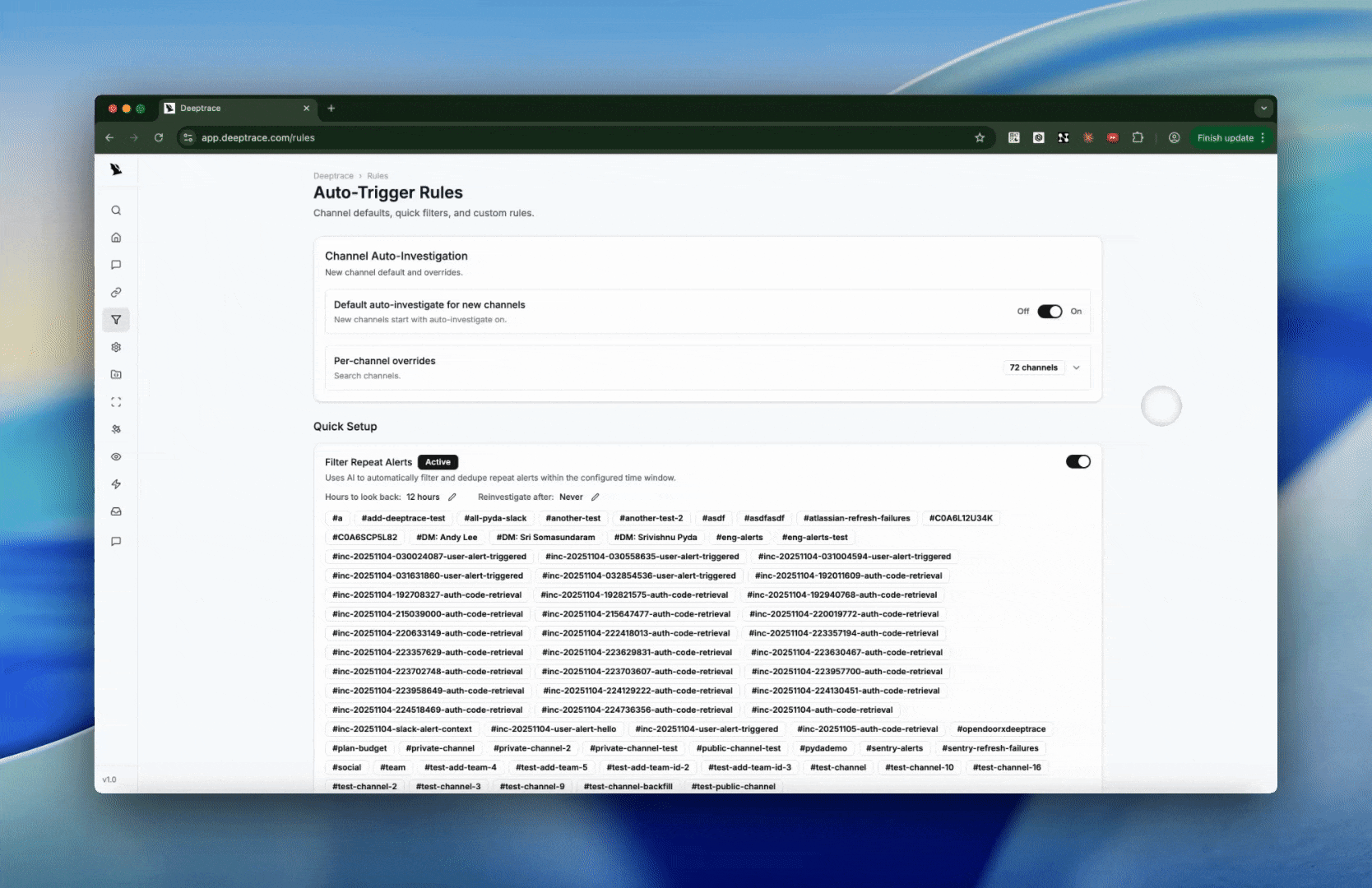Open the link icon in sidebar
The image size is (1372, 888).
(x=116, y=293)
